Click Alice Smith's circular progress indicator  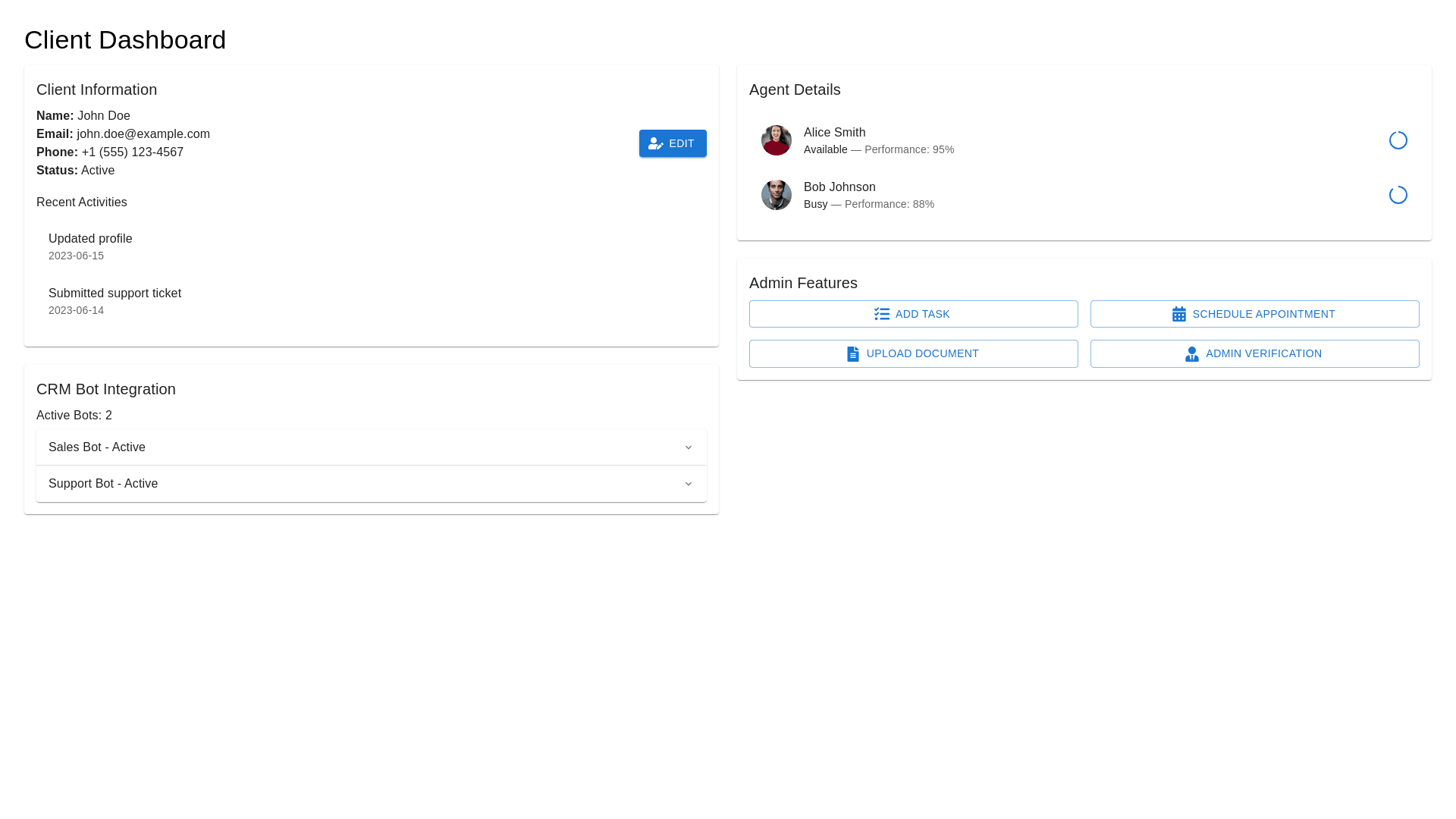tap(1398, 140)
